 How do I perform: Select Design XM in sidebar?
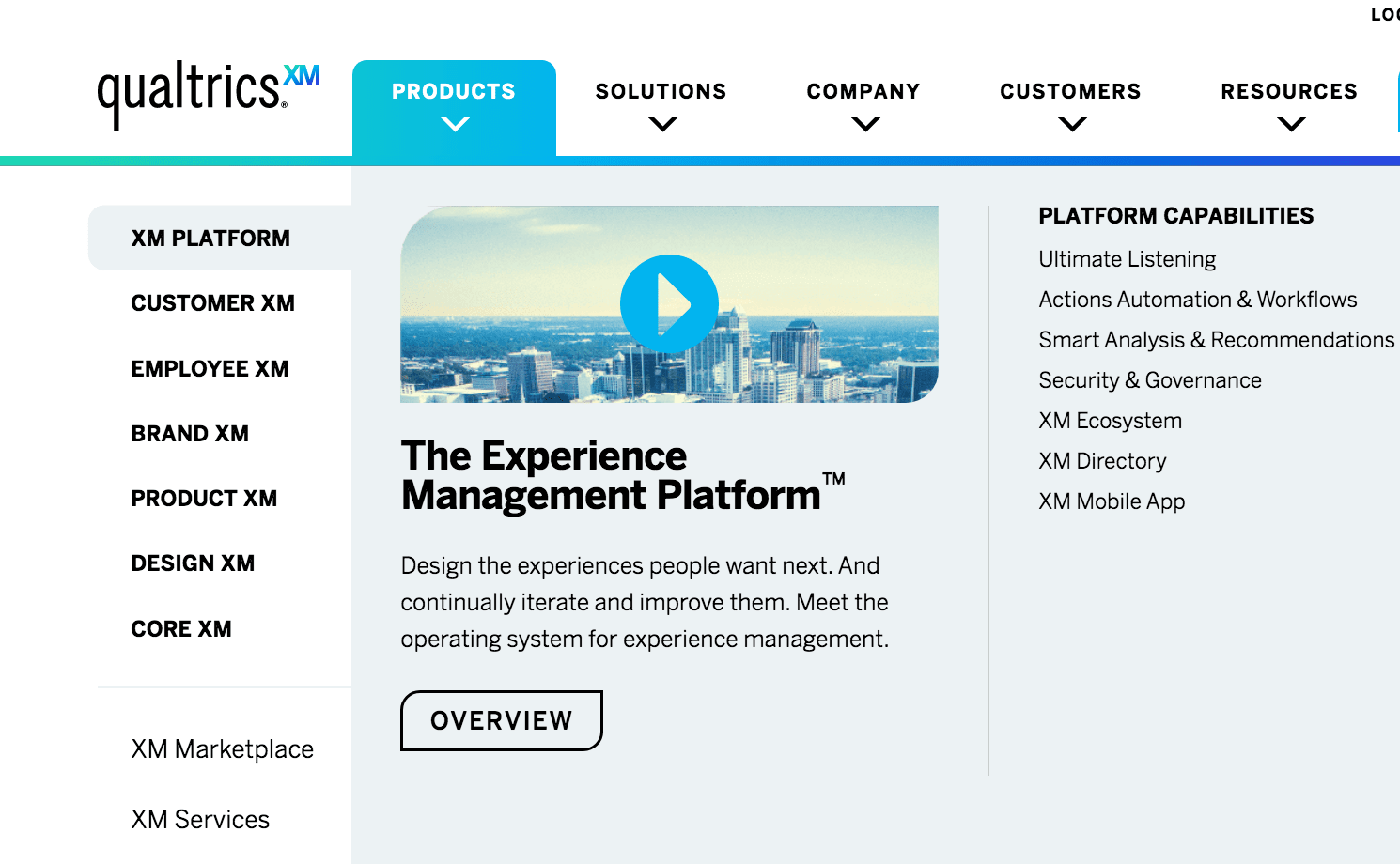193,563
